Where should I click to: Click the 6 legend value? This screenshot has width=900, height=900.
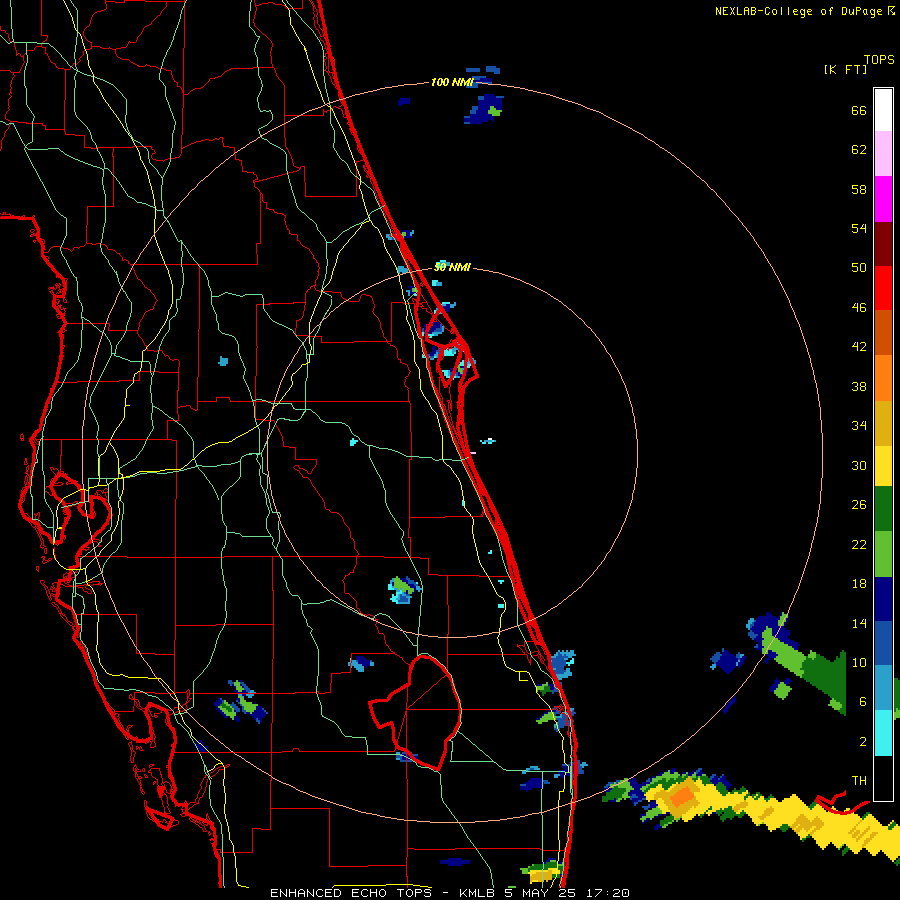[x=863, y=702]
